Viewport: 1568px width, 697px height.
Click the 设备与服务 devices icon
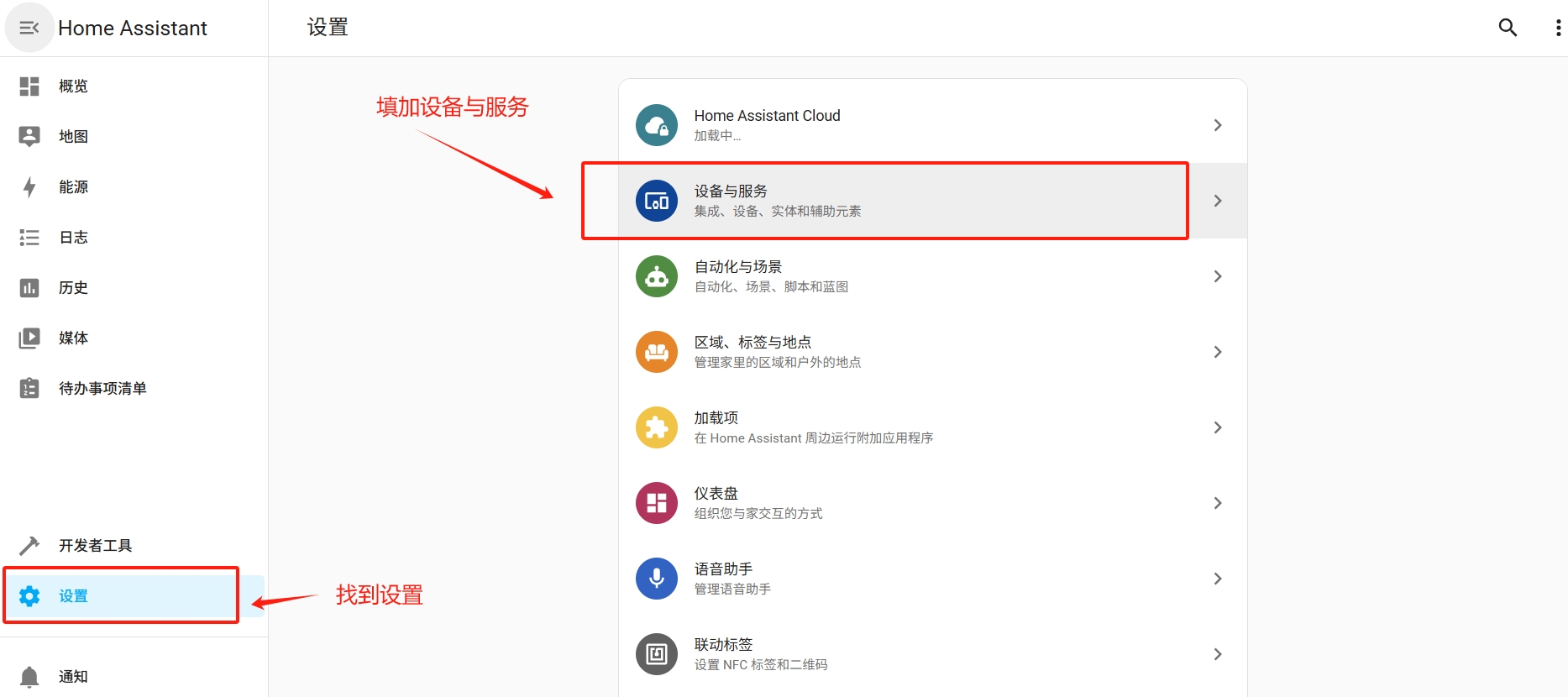657,201
